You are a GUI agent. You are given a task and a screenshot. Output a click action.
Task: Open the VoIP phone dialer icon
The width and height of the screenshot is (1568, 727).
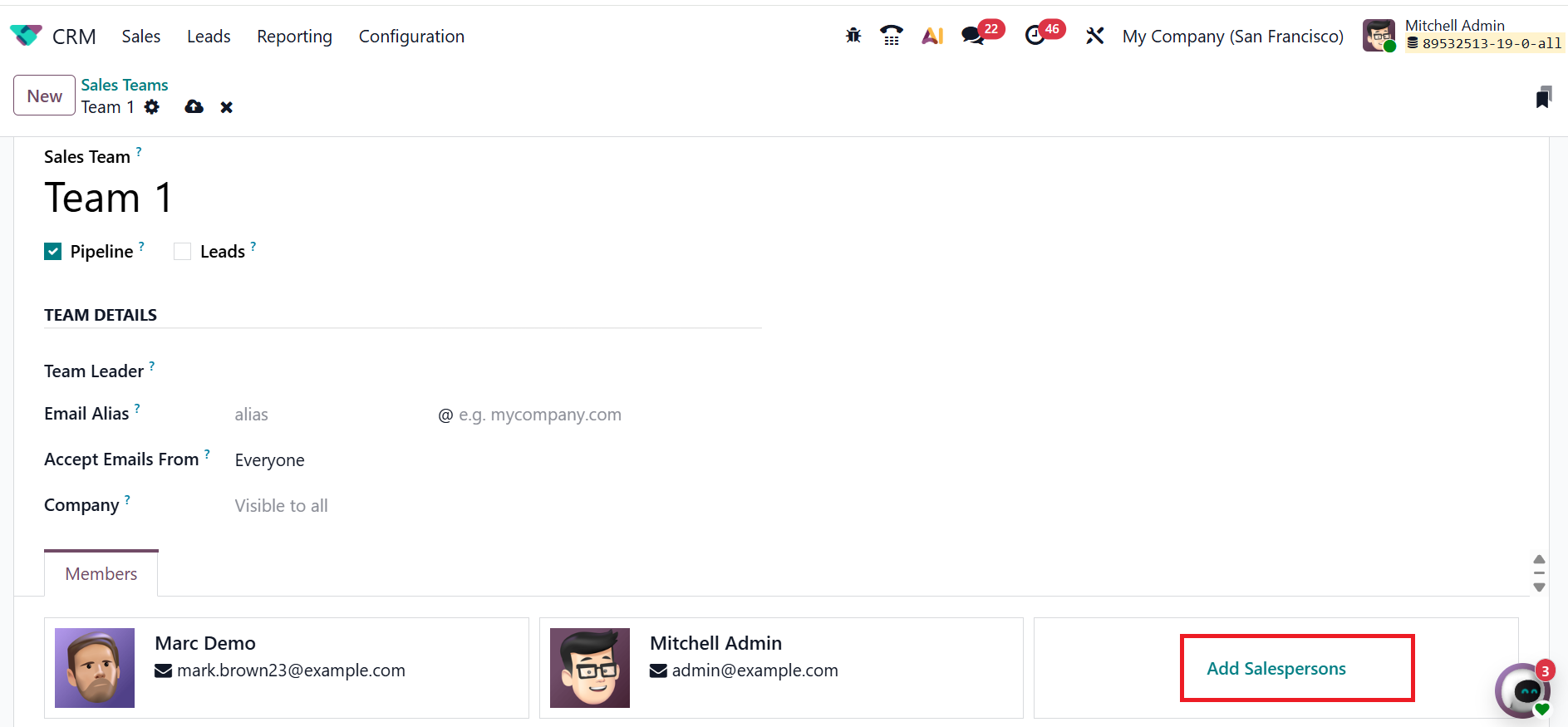coord(892,36)
